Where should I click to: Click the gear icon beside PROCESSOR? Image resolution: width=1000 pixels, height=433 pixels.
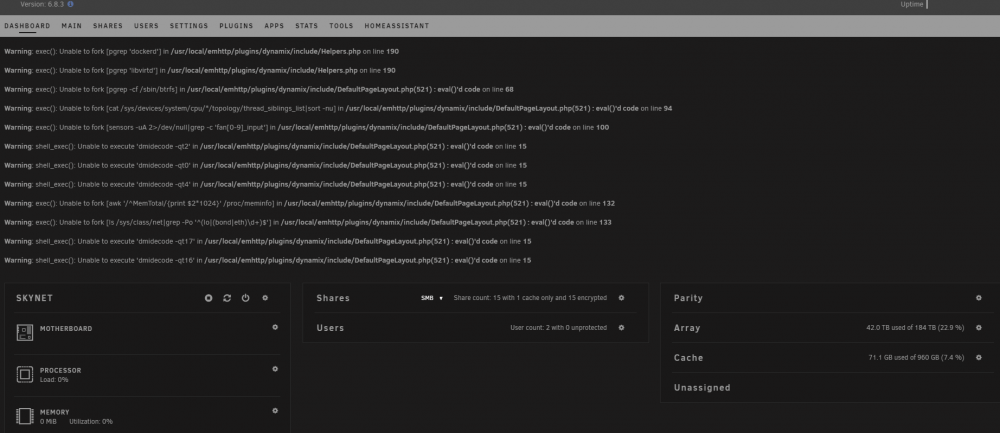pyautogui.click(x=275, y=369)
